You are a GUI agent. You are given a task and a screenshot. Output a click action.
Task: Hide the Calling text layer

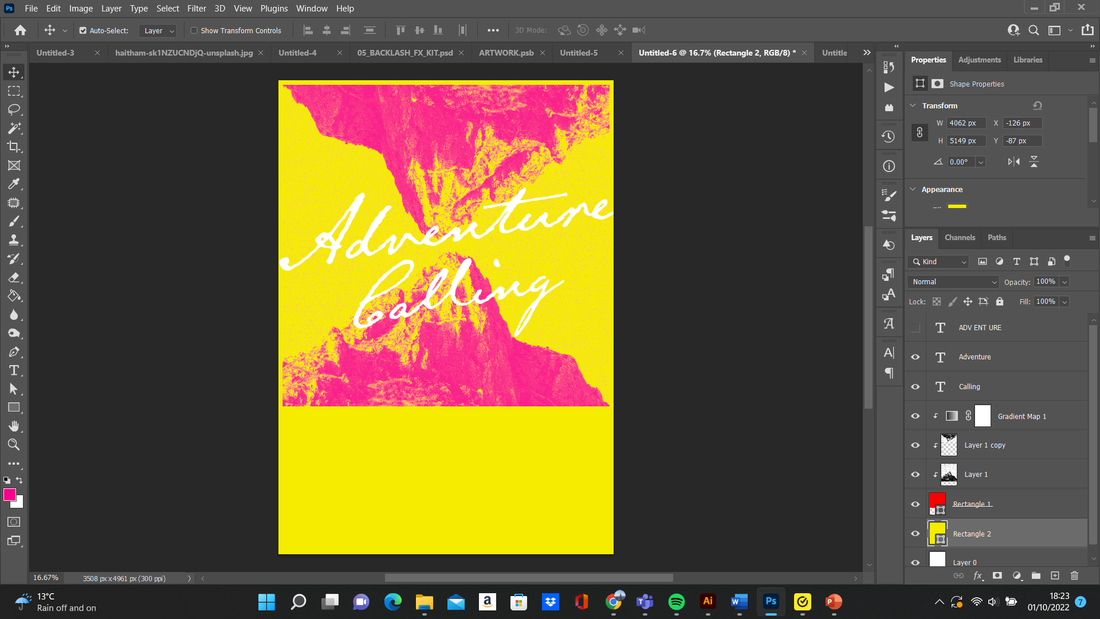pos(915,387)
